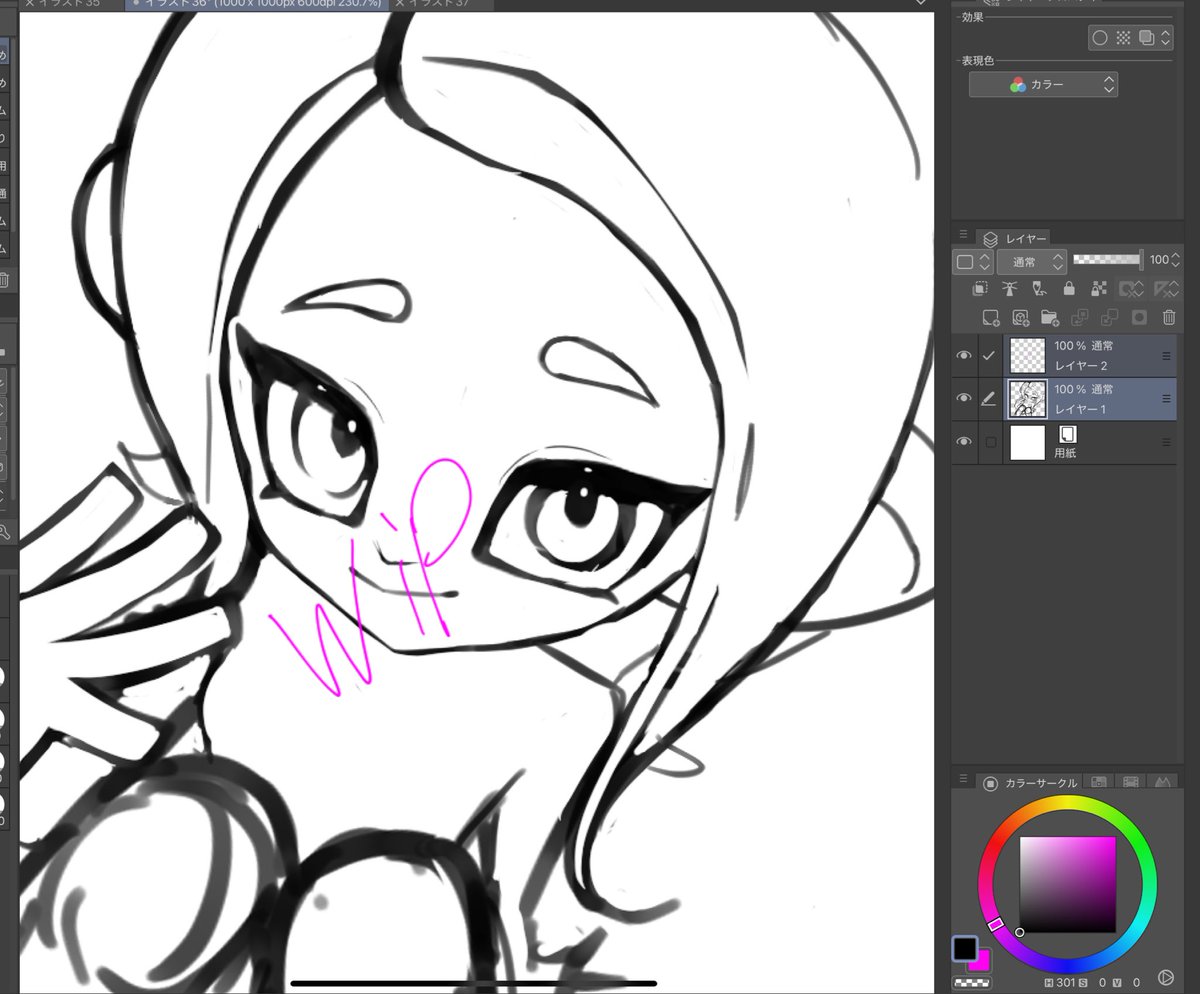1200x994 pixels.
Task: Open the 通常 blending mode dropdown
Action: click(1032, 262)
